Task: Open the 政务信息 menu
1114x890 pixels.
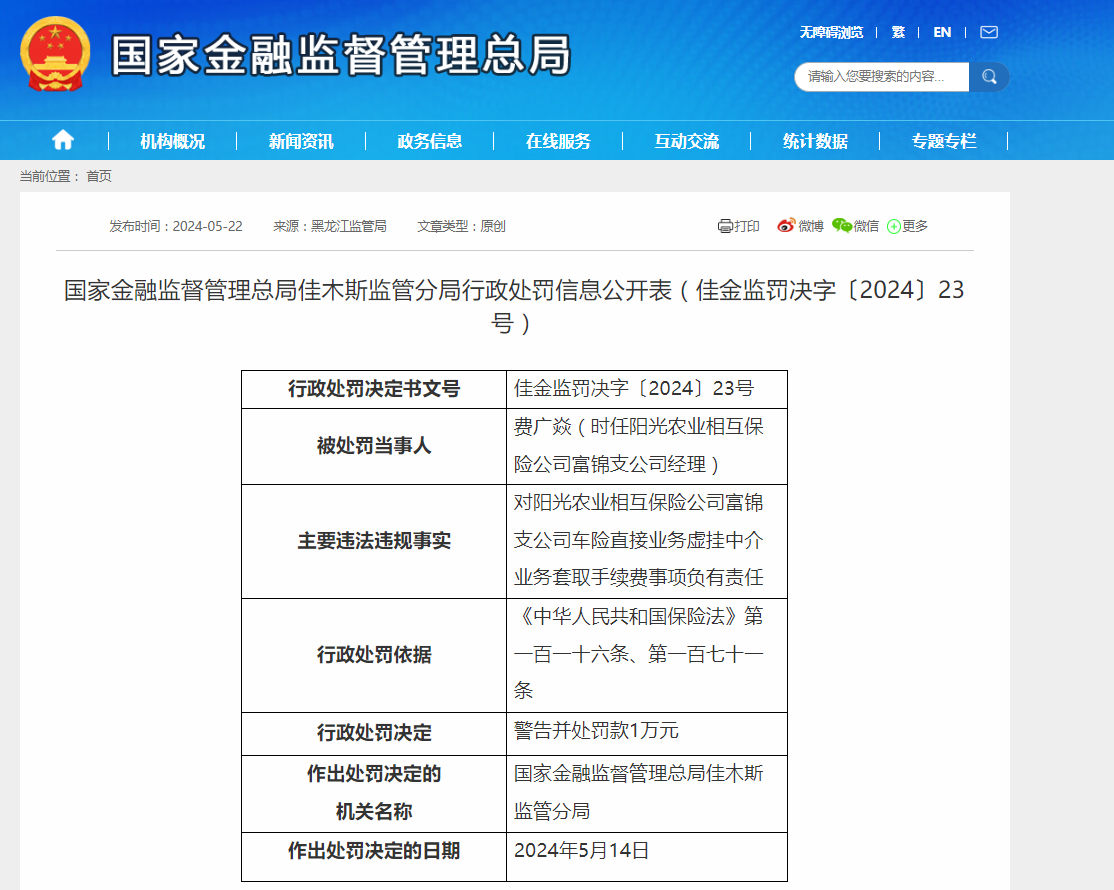Action: (x=429, y=141)
